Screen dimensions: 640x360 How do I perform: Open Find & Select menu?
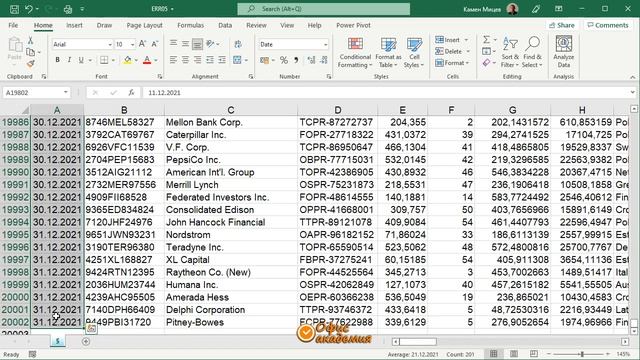coord(532,52)
